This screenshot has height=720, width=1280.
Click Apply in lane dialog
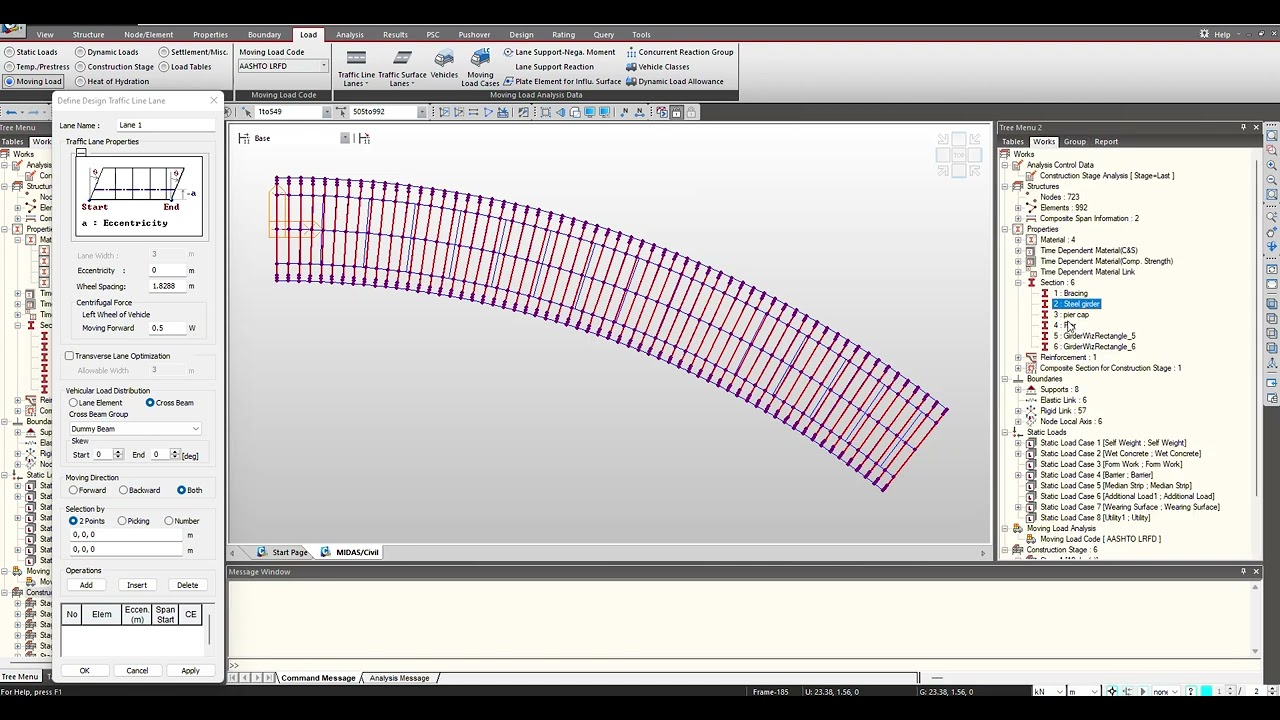(x=190, y=671)
